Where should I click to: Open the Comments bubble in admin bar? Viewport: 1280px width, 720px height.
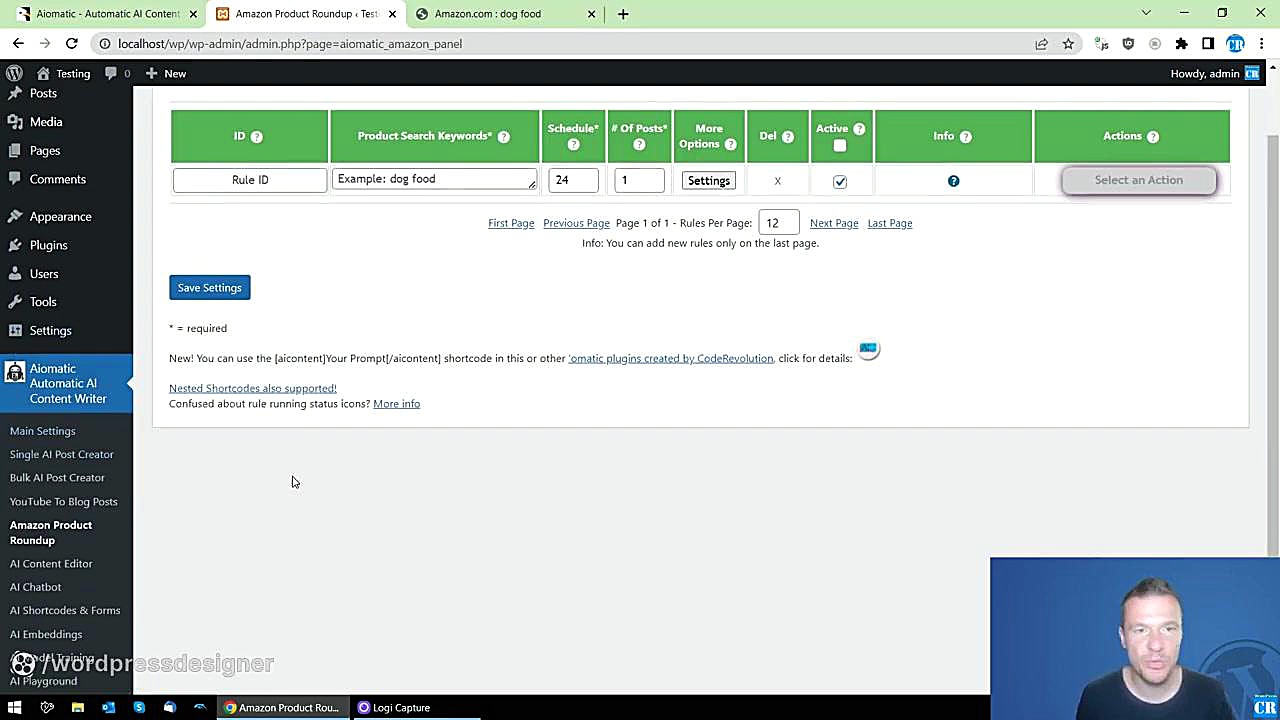[117, 73]
